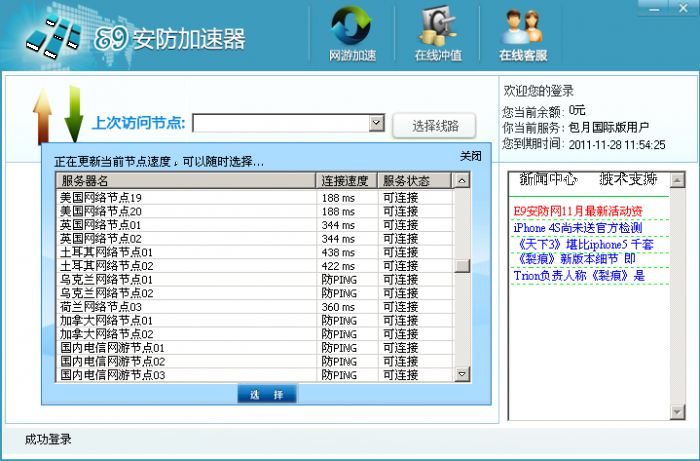Open the 《裂痕》新版本细节 news link
This screenshot has width=700, height=461.
pos(576,259)
